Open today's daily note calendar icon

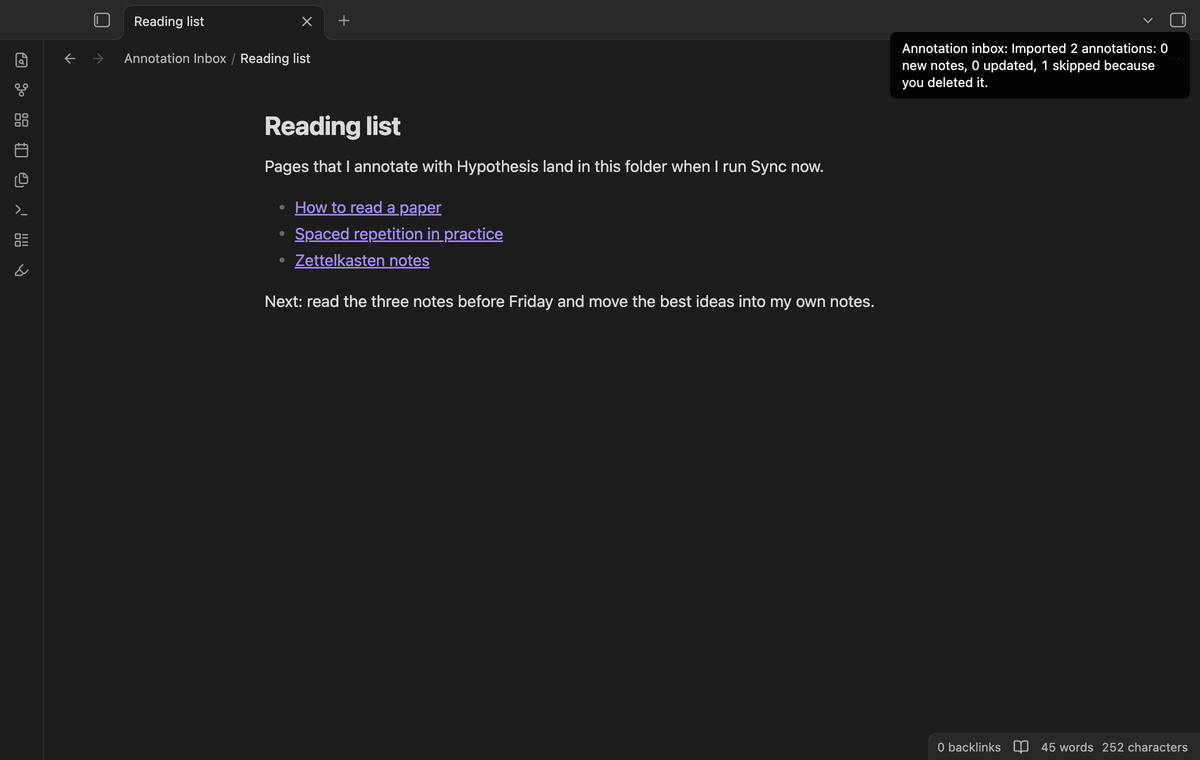pos(22,150)
